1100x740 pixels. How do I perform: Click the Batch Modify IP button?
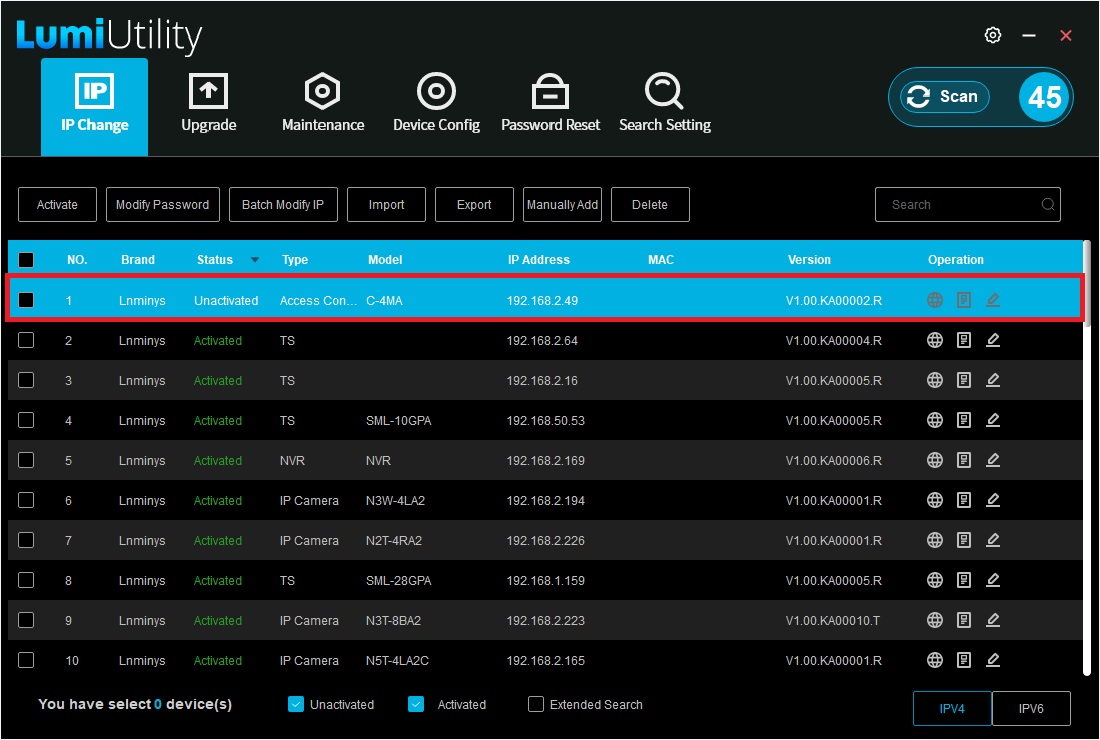tap(283, 205)
